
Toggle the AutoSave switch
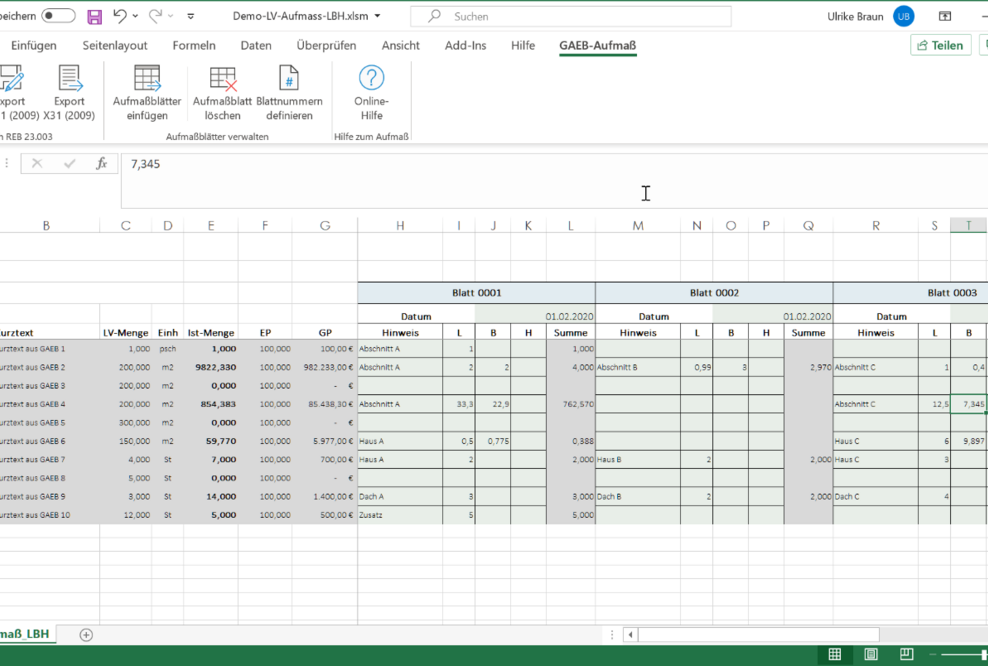pyautogui.click(x=58, y=16)
